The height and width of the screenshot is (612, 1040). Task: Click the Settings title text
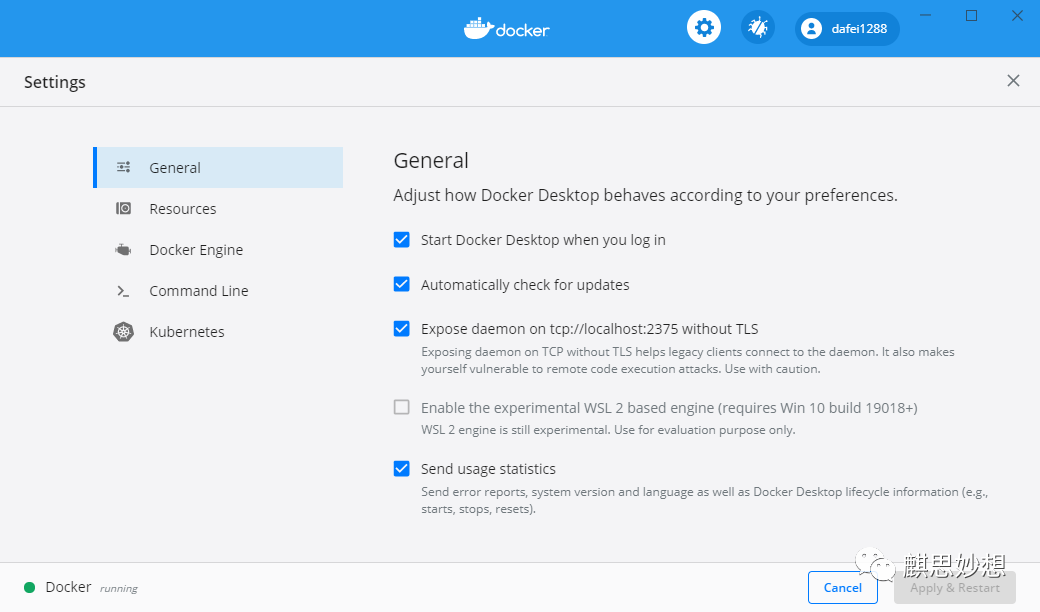[x=54, y=82]
